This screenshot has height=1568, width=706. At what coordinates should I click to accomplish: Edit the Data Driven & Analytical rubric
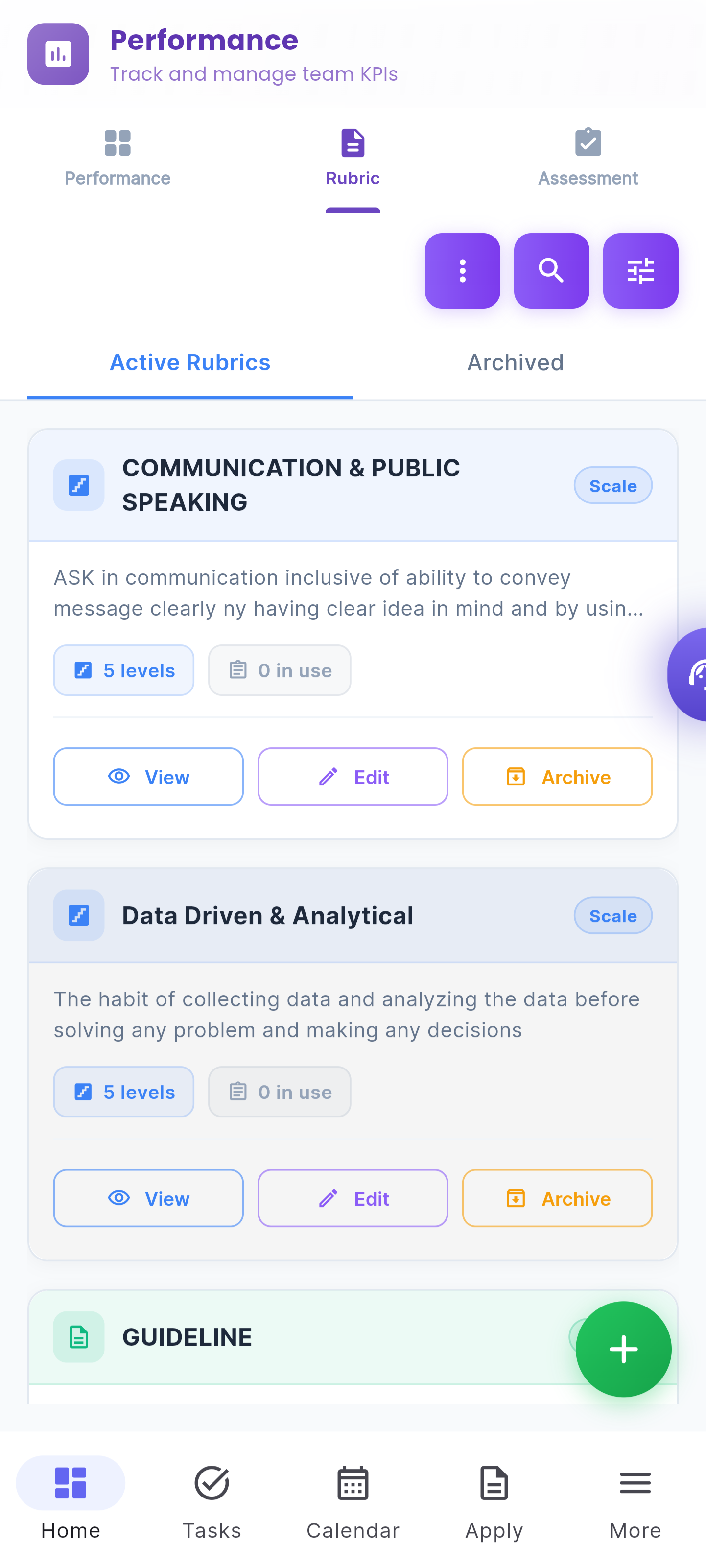[x=353, y=1198]
